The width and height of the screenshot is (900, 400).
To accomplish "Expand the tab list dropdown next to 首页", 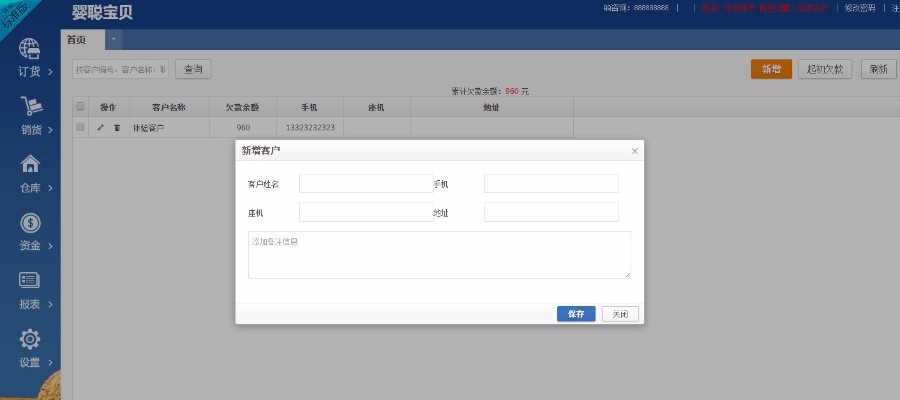I will pyautogui.click(x=114, y=39).
